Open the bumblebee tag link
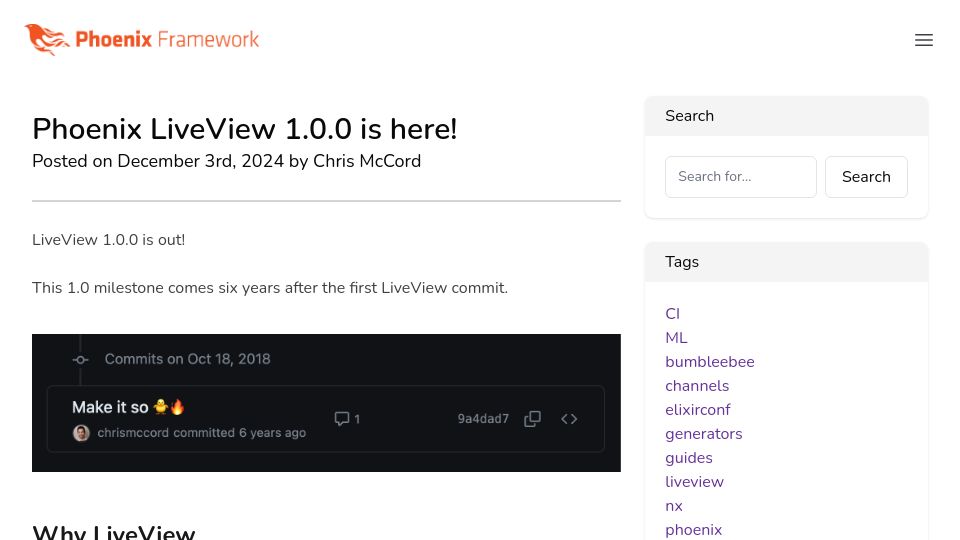 710,362
